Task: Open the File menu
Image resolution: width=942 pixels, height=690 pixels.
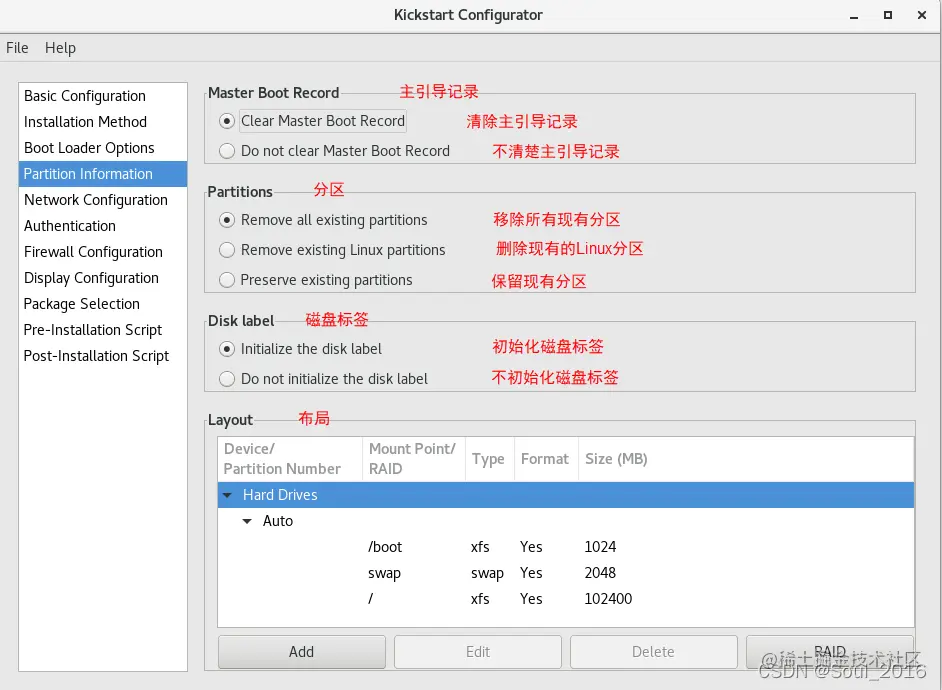Action: click(17, 47)
